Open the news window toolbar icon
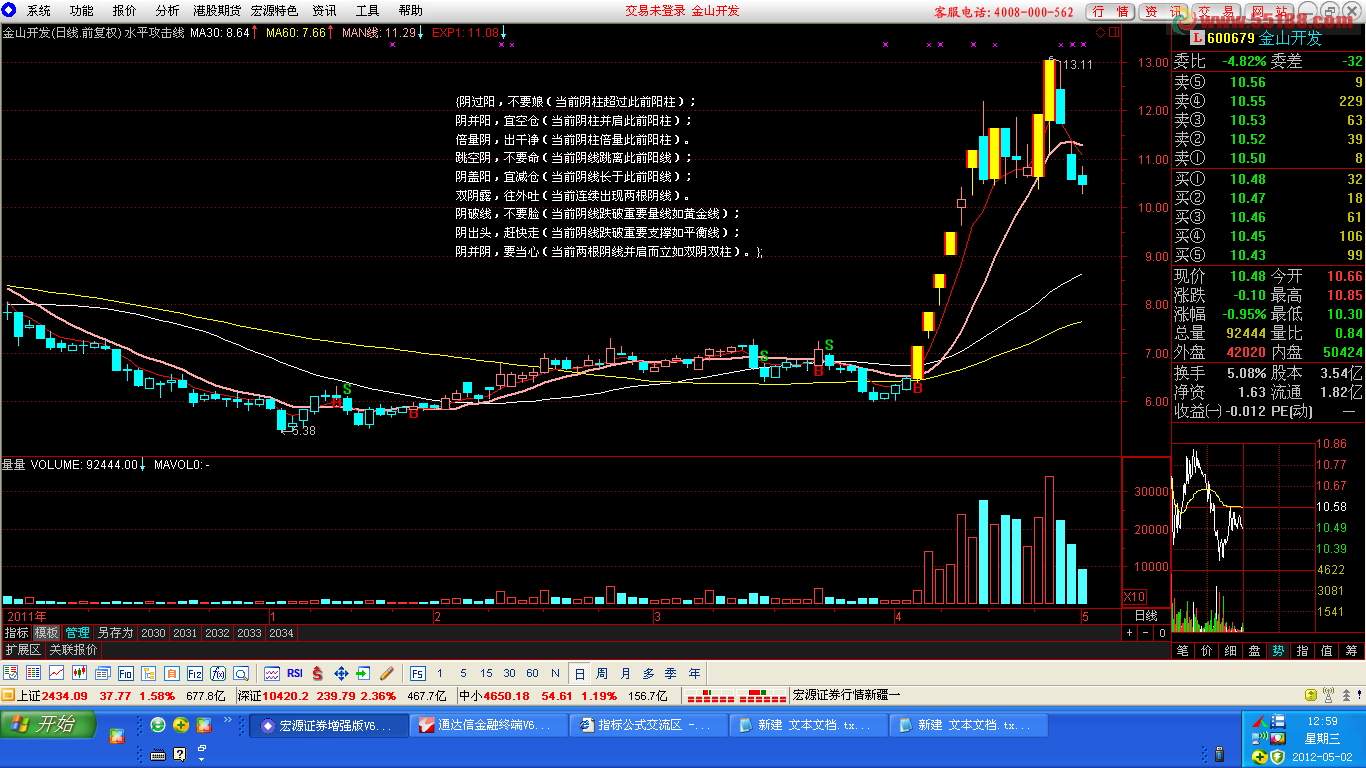This screenshot has height=768, width=1366. 102,673
